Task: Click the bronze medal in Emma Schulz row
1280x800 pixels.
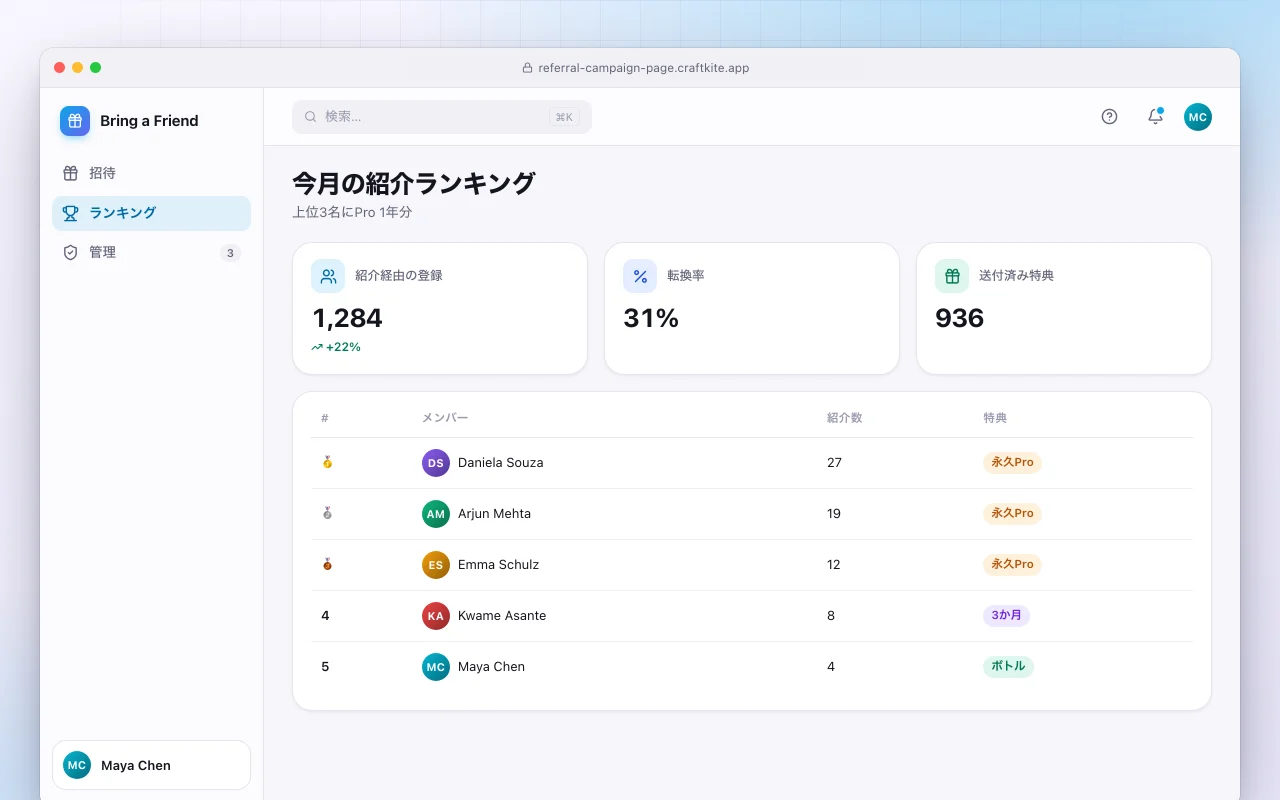Action: (327, 565)
